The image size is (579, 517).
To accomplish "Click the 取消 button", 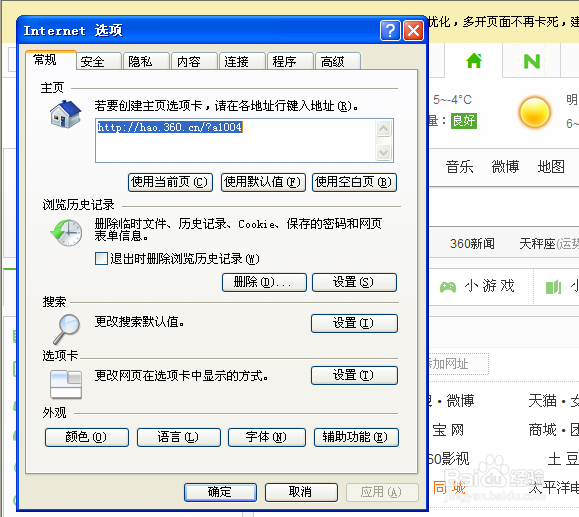I will click(301, 492).
